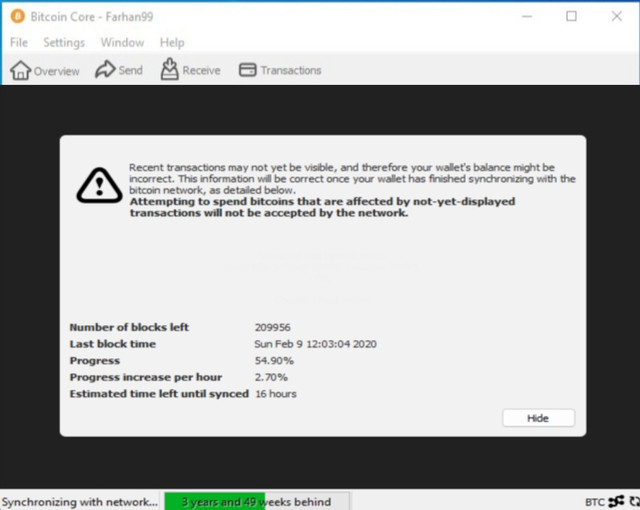Close the Bitcoin Core window
Image resolution: width=640 pixels, height=510 pixels.
(x=617, y=16)
